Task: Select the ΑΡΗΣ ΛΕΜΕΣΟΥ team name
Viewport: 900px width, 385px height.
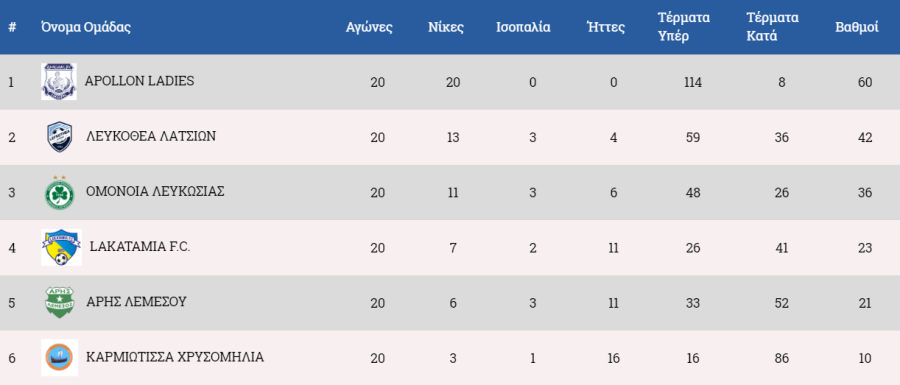Action: pyautogui.click(x=136, y=302)
